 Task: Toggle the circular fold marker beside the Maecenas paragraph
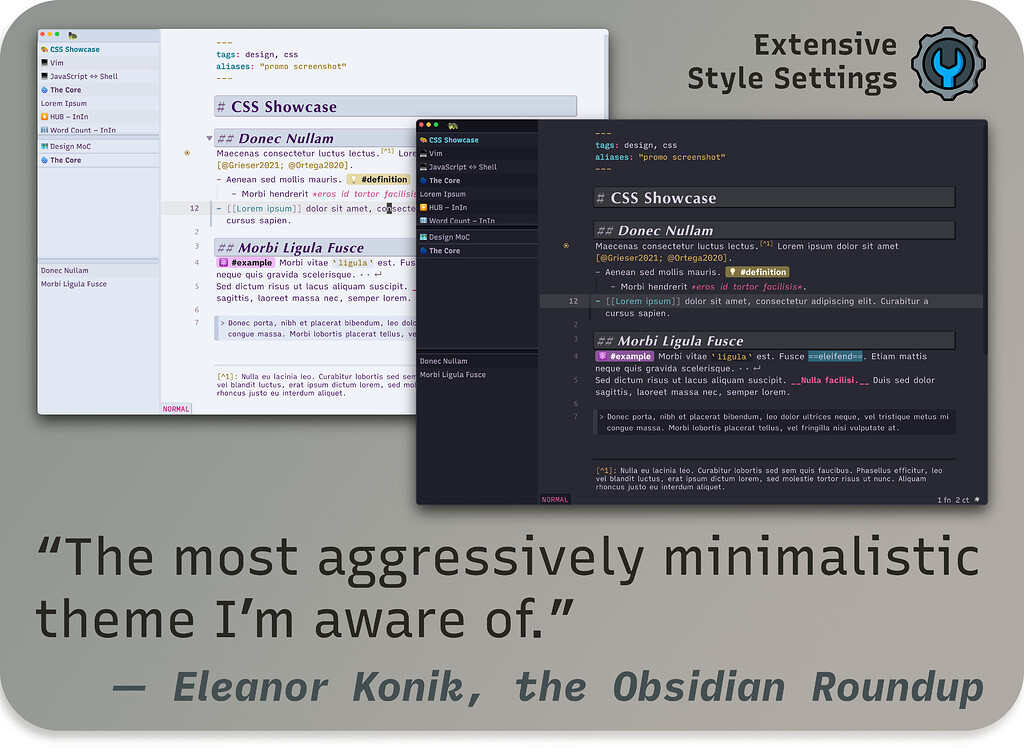point(185,153)
